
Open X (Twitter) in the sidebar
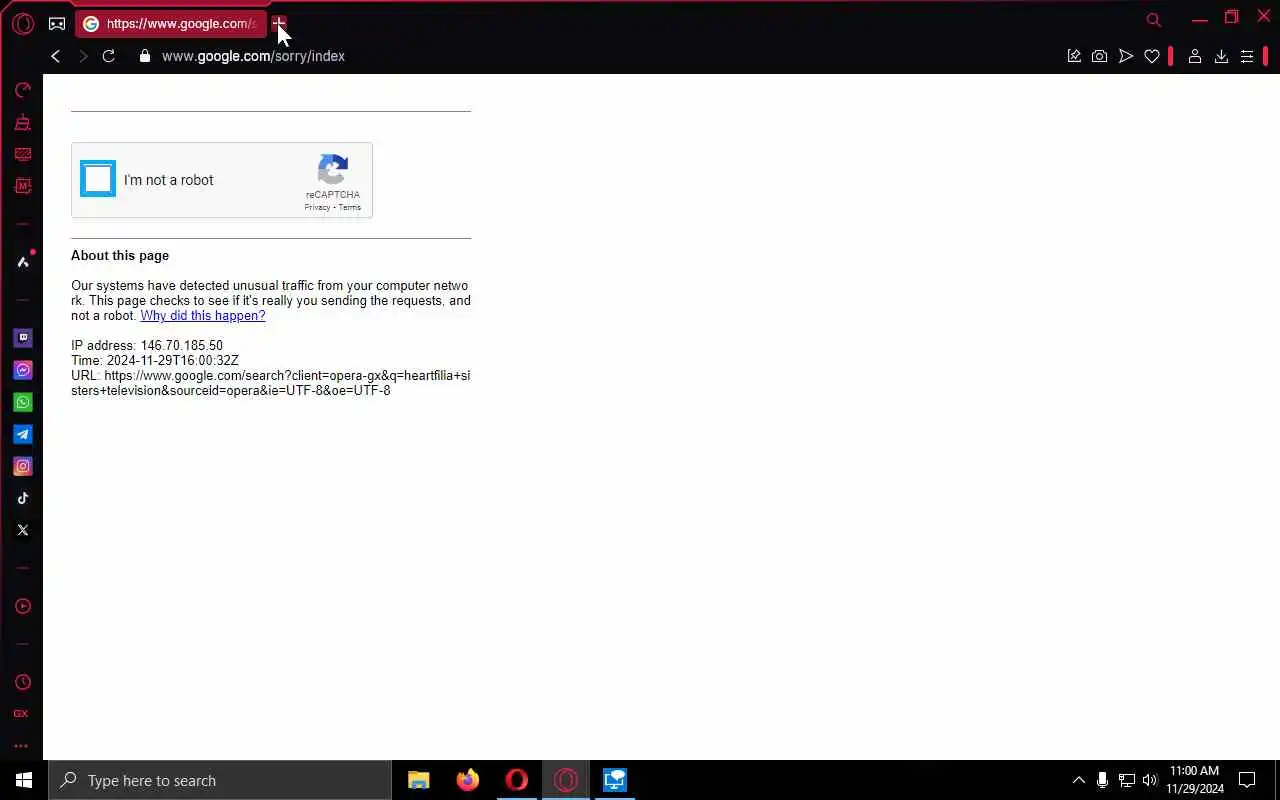[x=22, y=530]
